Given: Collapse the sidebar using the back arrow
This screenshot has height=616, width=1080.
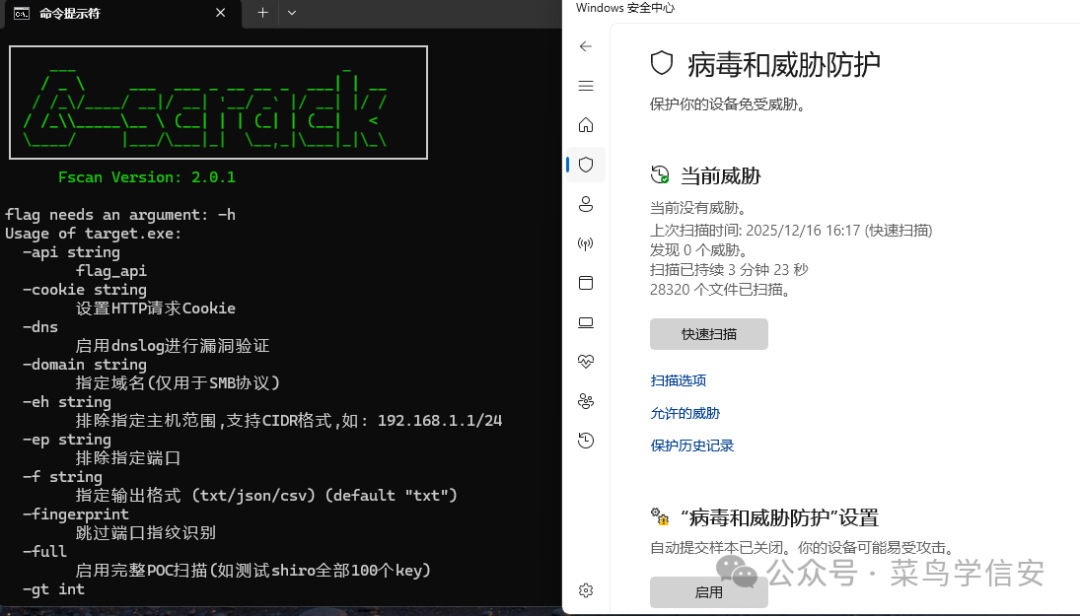Looking at the screenshot, I should tap(585, 46).
